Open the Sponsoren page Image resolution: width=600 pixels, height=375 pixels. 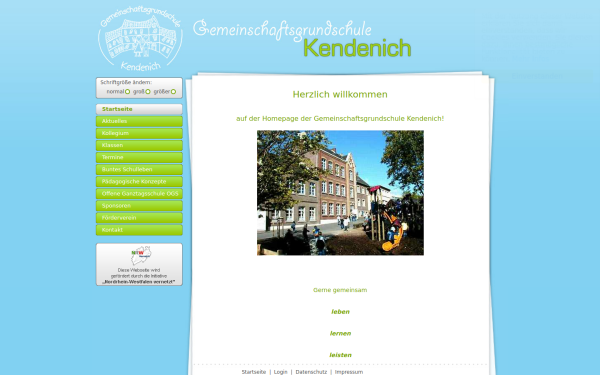(x=139, y=206)
